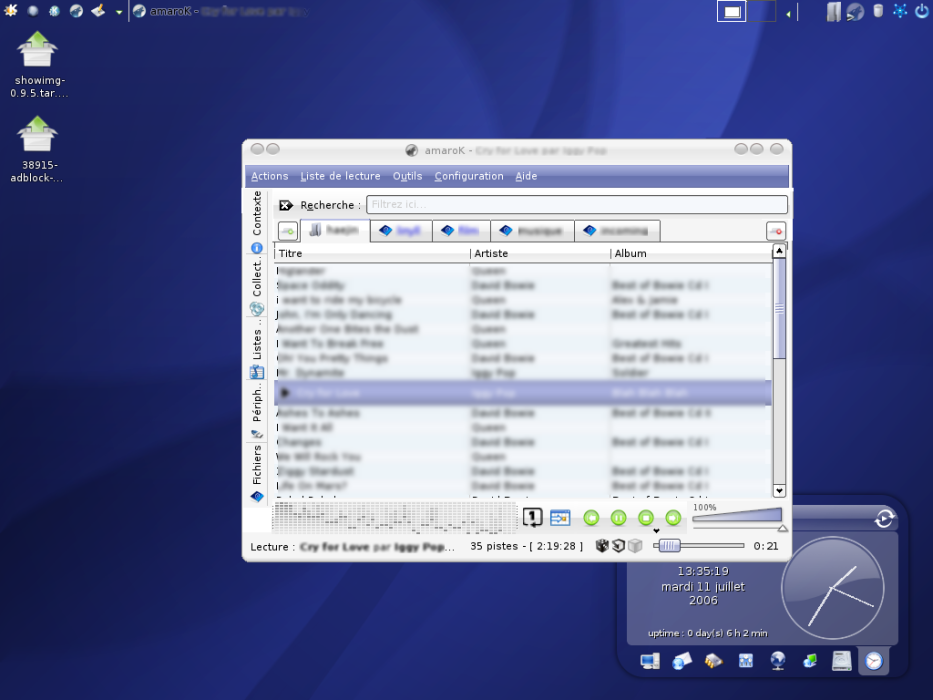The width and height of the screenshot is (933, 700).
Task: Expand system tray with the small yellow arrow
Action: [789, 13]
